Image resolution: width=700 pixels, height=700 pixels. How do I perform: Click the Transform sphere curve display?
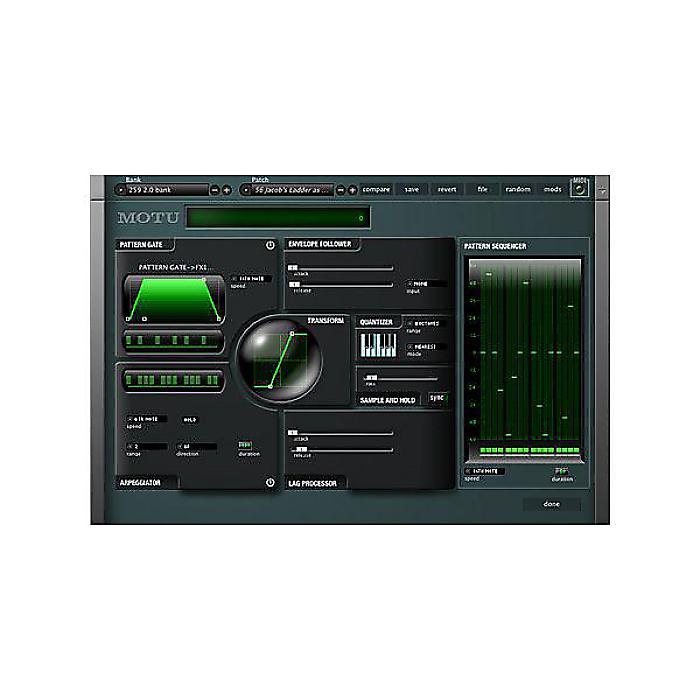point(280,360)
